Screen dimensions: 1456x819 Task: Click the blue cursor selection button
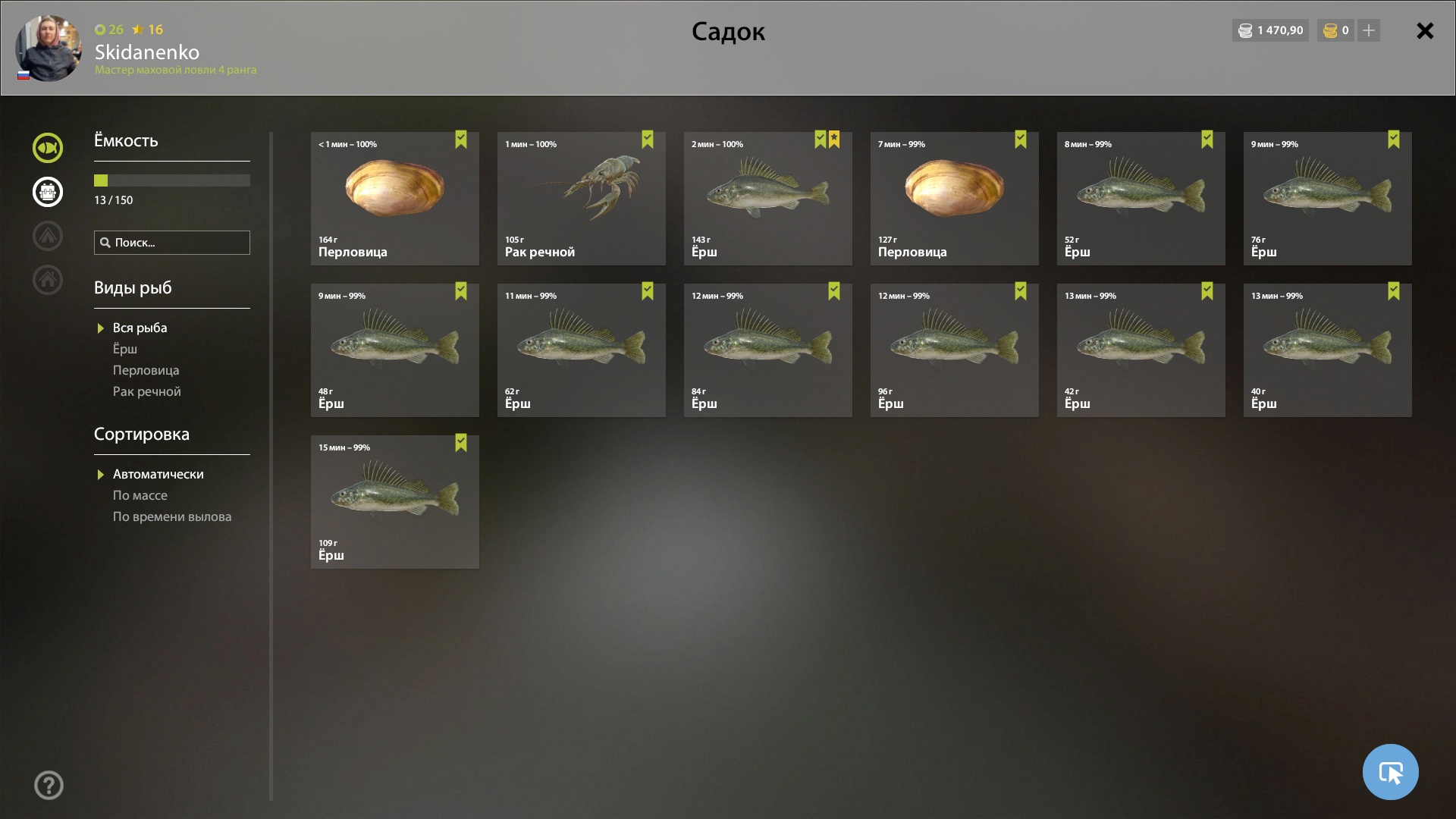pos(1390,772)
